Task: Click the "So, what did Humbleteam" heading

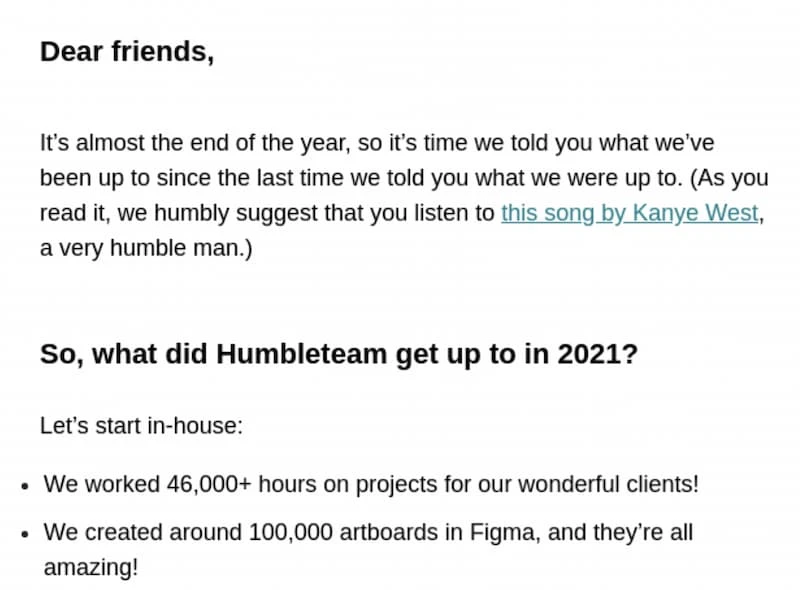Action: point(338,355)
